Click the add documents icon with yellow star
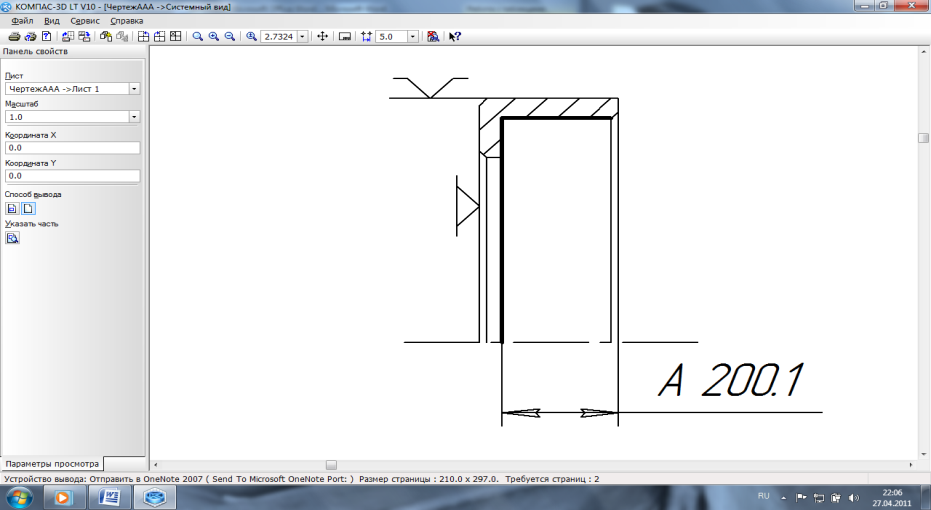 click(x=106, y=37)
